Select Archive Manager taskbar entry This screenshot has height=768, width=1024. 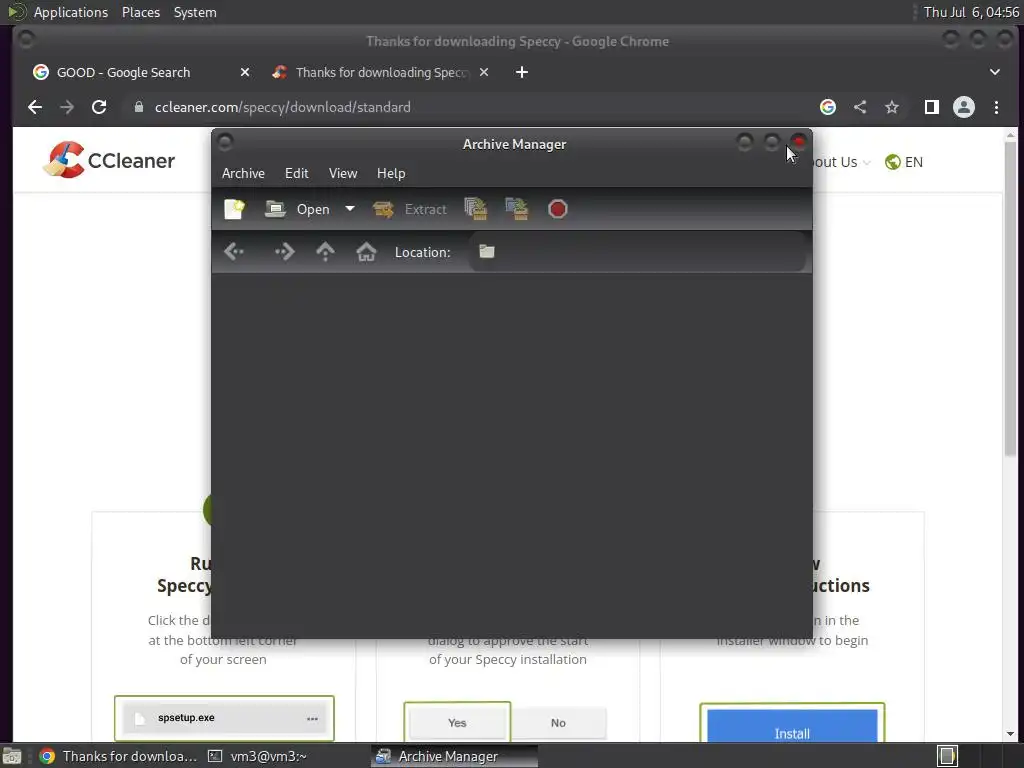point(455,756)
